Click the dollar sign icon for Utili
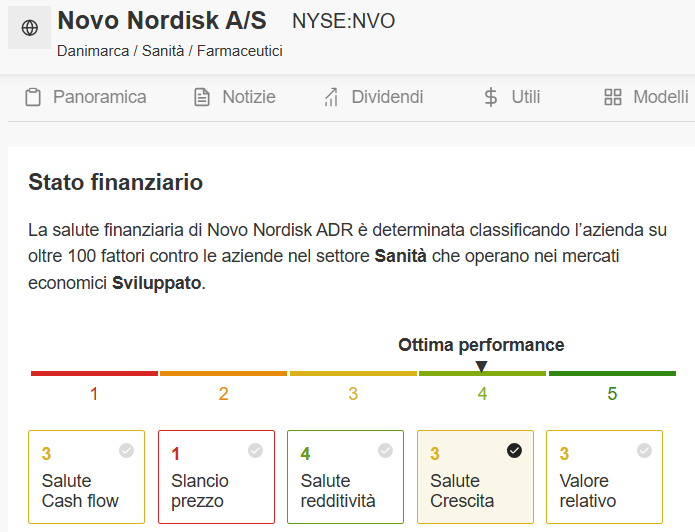The image size is (695, 532). pyautogui.click(x=491, y=97)
